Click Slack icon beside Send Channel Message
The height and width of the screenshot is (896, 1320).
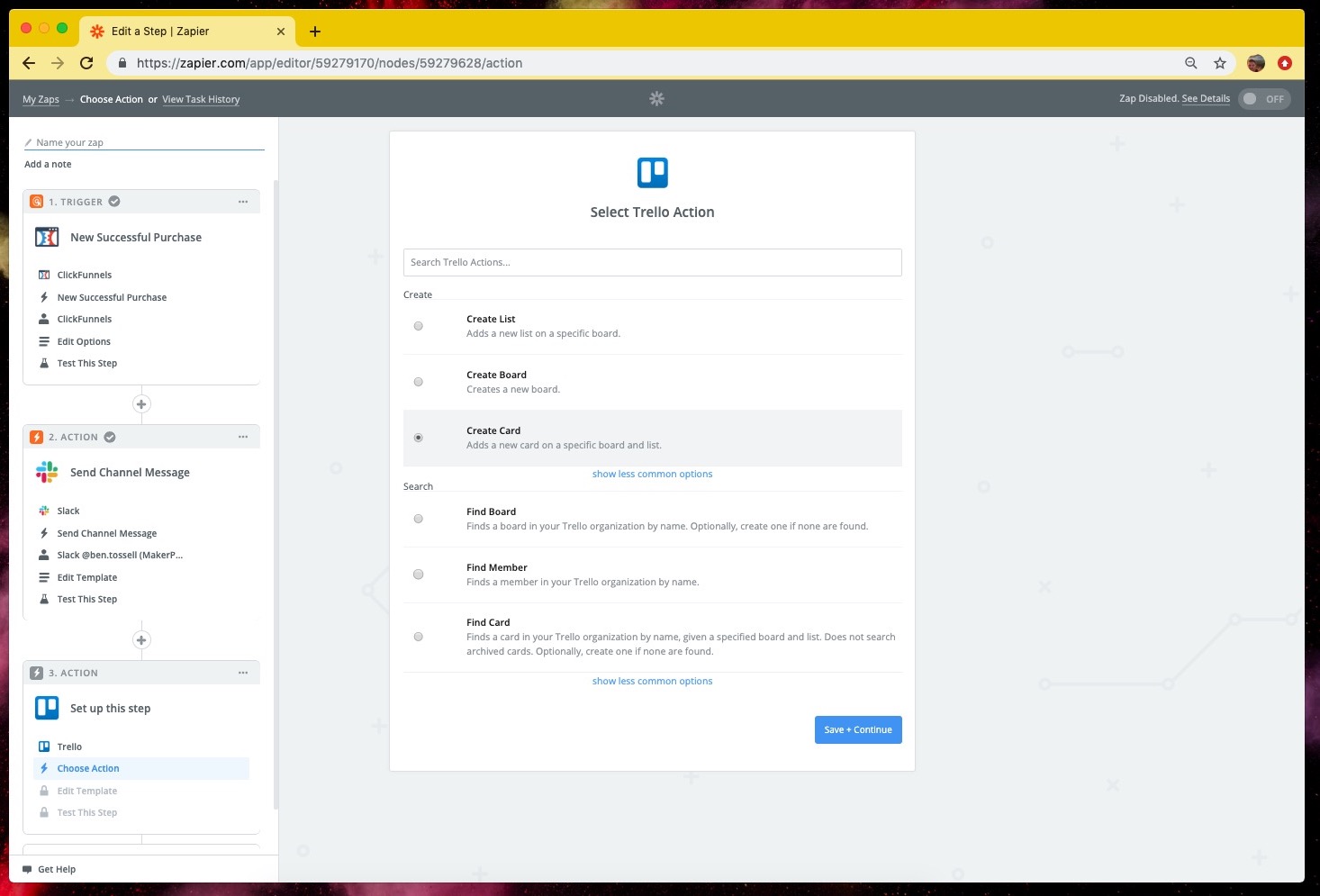tap(47, 472)
